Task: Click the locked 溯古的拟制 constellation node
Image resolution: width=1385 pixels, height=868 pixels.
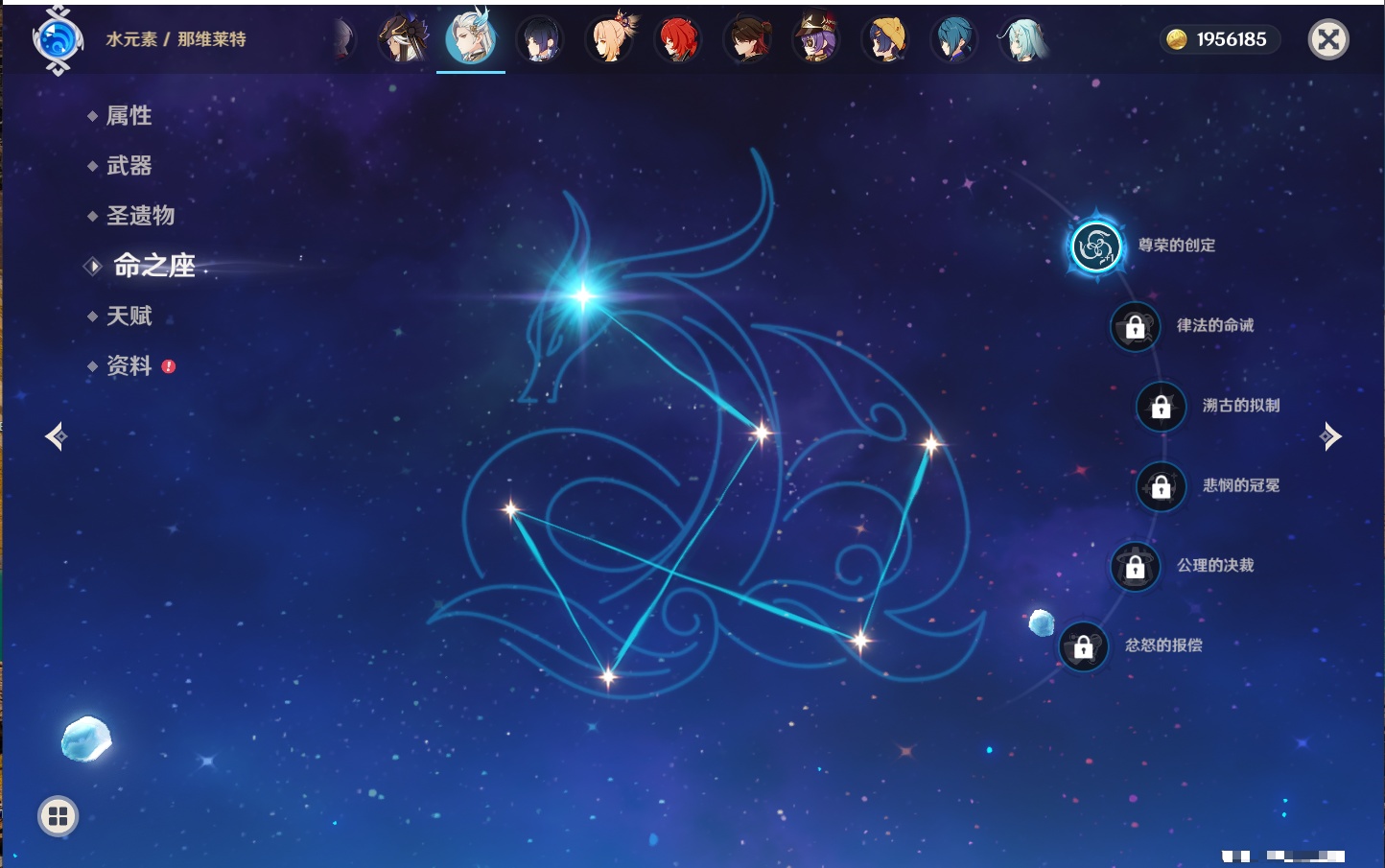Action: [x=1161, y=407]
